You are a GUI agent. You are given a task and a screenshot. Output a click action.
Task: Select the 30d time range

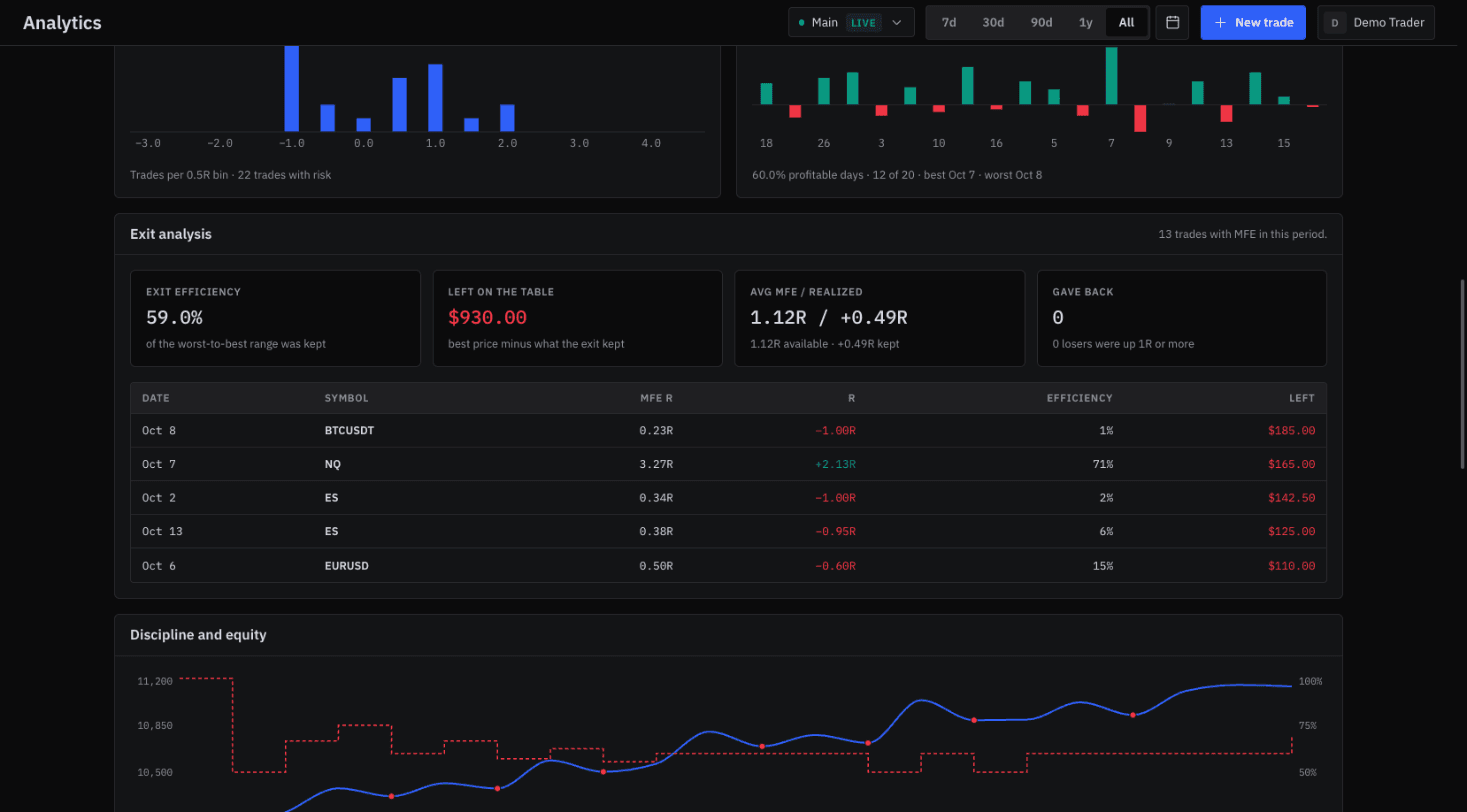click(993, 22)
